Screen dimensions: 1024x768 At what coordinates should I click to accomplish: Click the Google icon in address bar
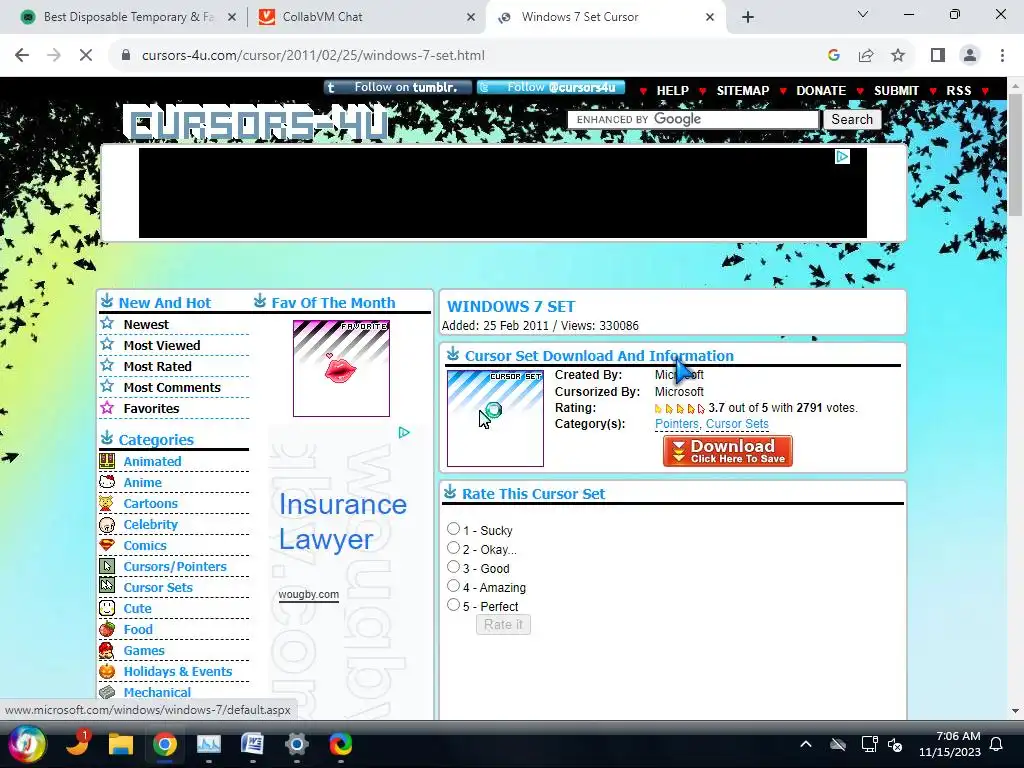point(833,56)
